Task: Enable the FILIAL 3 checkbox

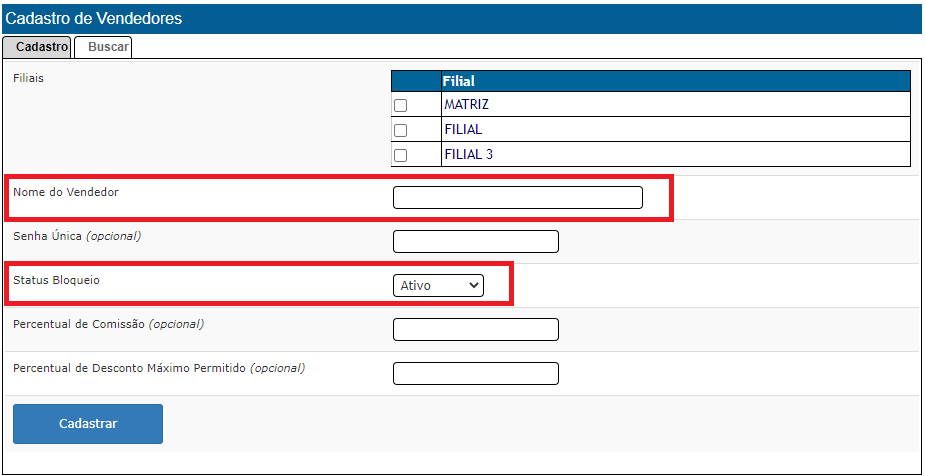Action: (401, 155)
